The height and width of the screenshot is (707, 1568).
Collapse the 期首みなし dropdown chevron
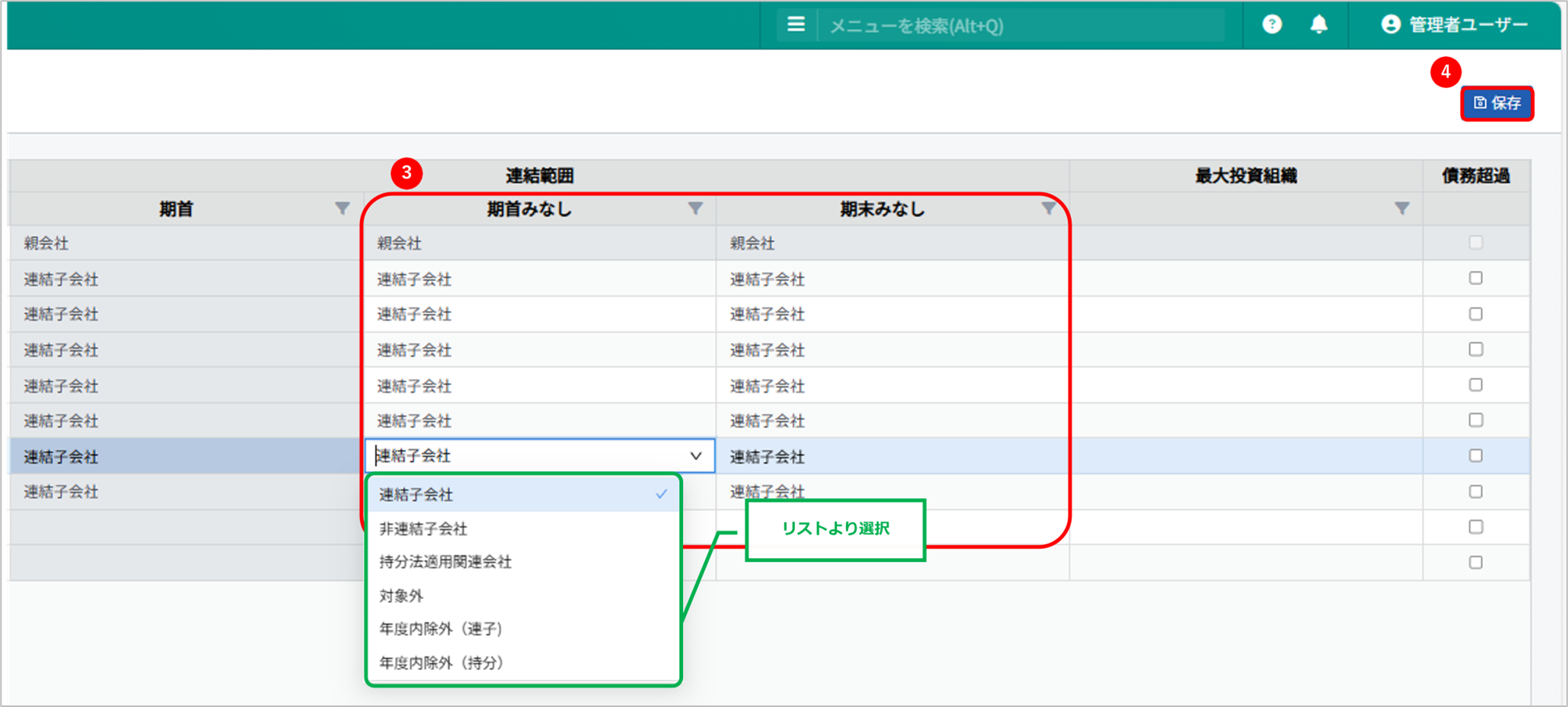[695, 456]
